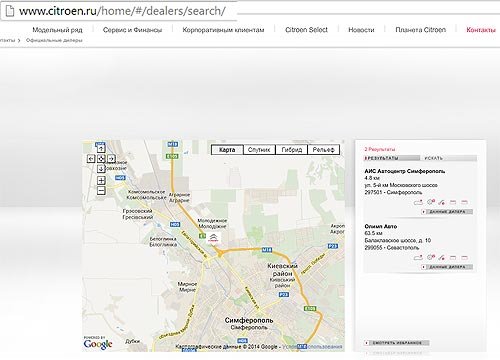Zoom in the map with the plus button
The image size is (500, 360).
(x=101, y=180)
